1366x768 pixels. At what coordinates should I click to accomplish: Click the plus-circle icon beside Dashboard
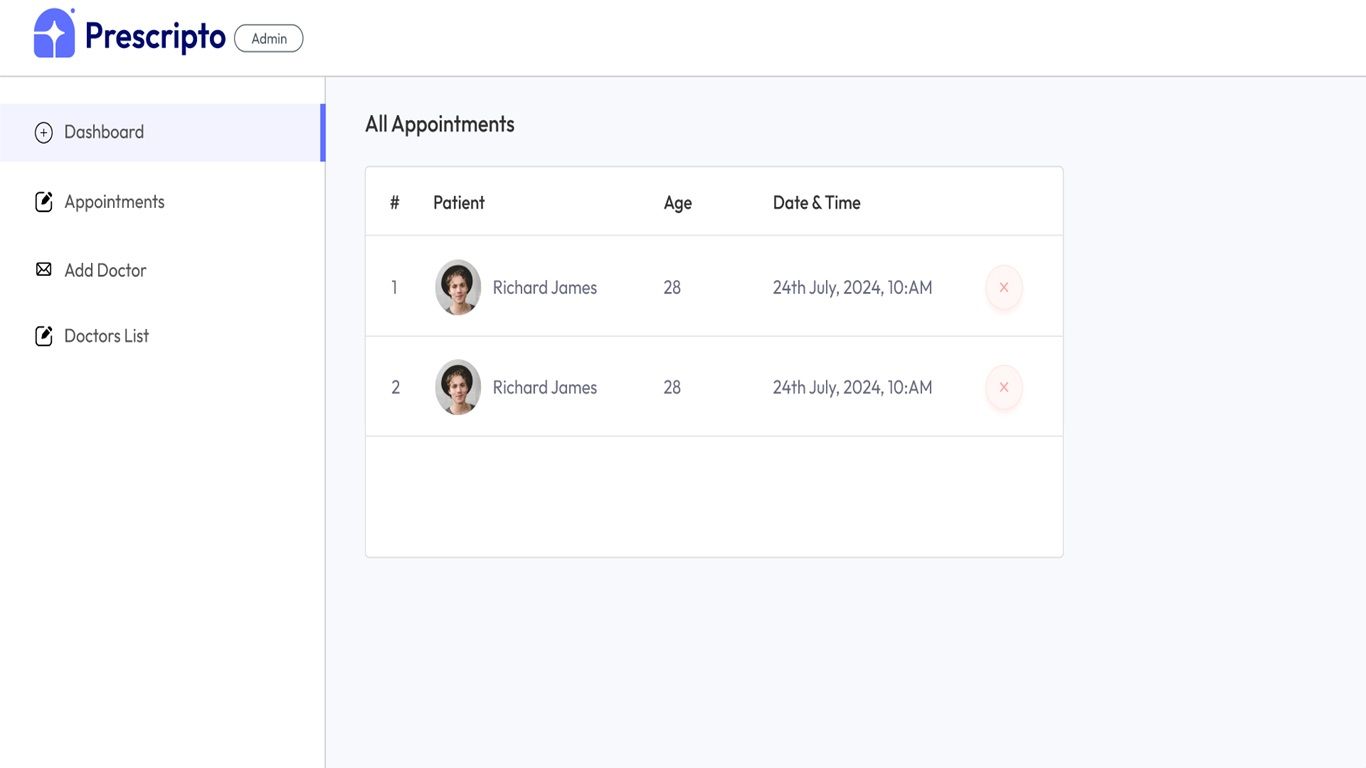[x=44, y=133]
